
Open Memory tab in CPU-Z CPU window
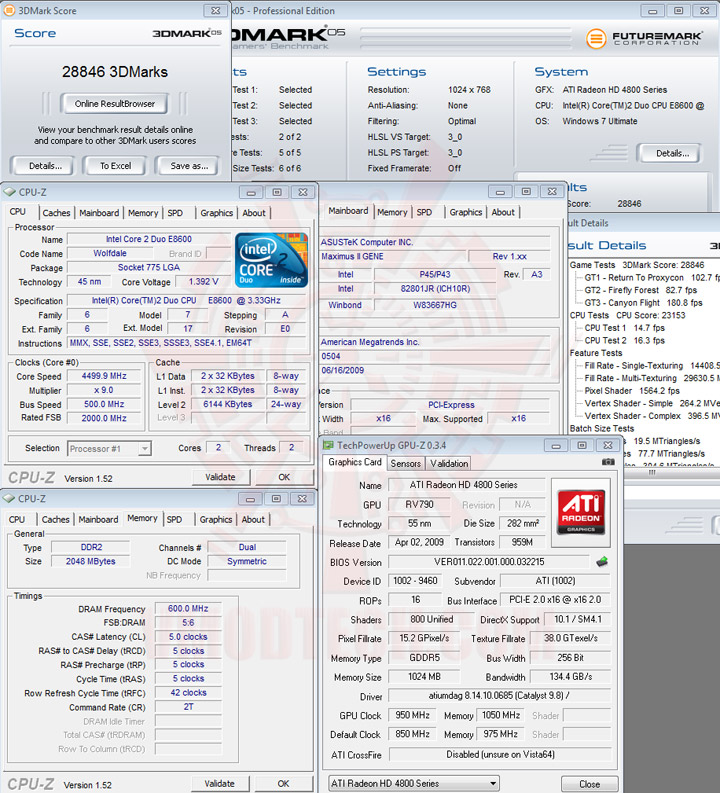point(143,213)
